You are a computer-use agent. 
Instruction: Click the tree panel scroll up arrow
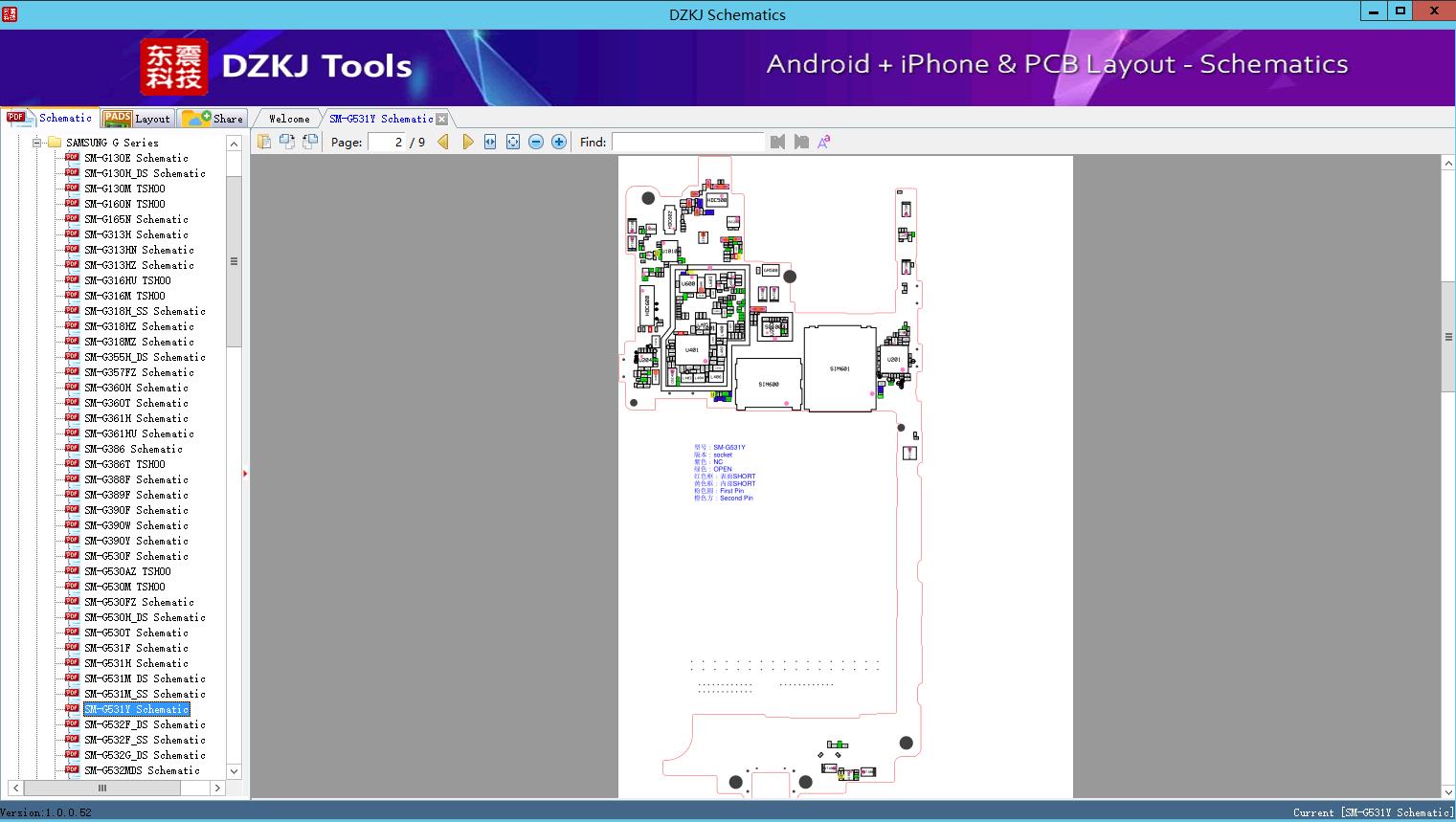click(x=234, y=144)
